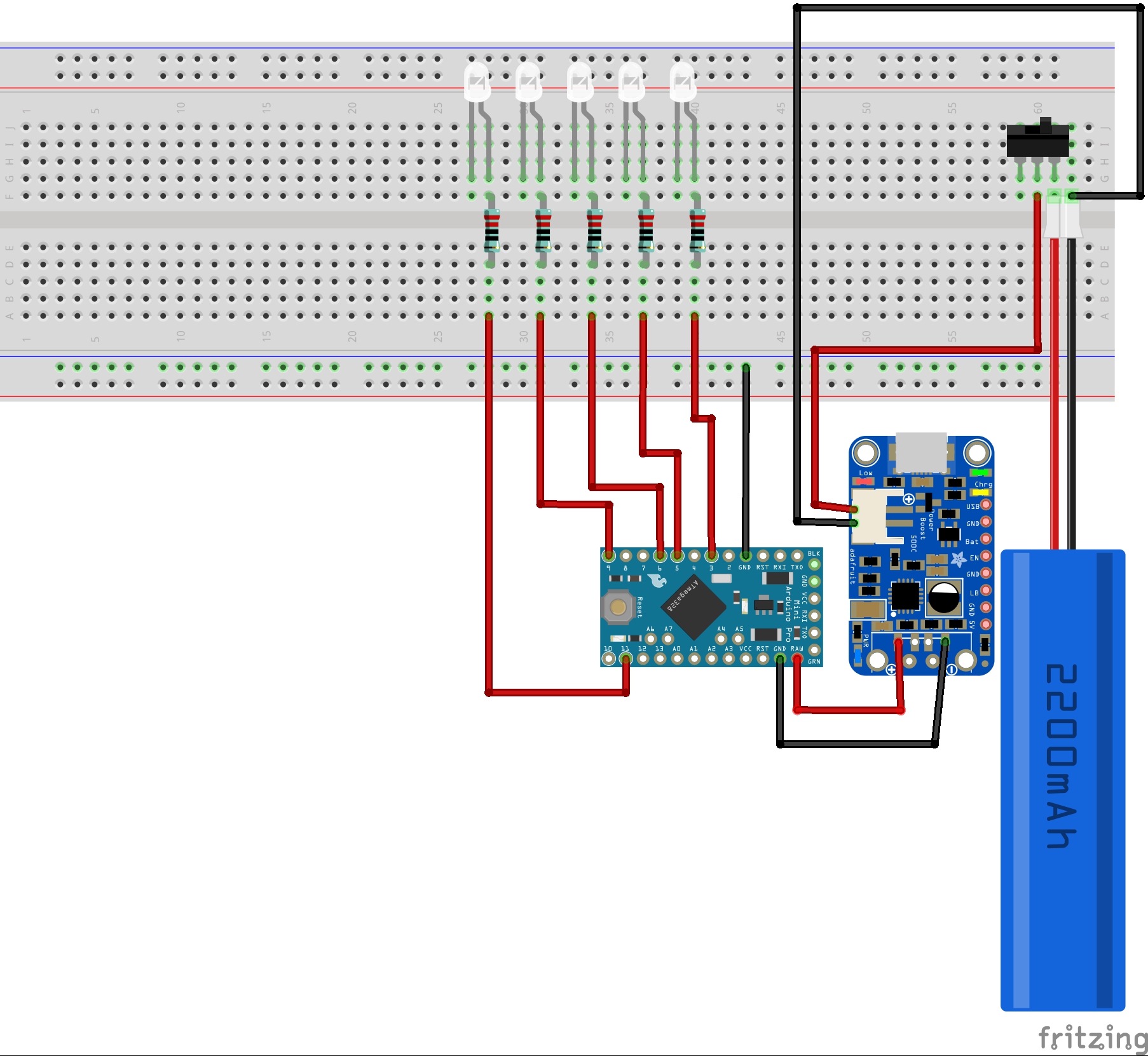This screenshot has width=1148, height=1056.
Task: Click the GRN pad on the Arduino header
Action: click(x=814, y=650)
